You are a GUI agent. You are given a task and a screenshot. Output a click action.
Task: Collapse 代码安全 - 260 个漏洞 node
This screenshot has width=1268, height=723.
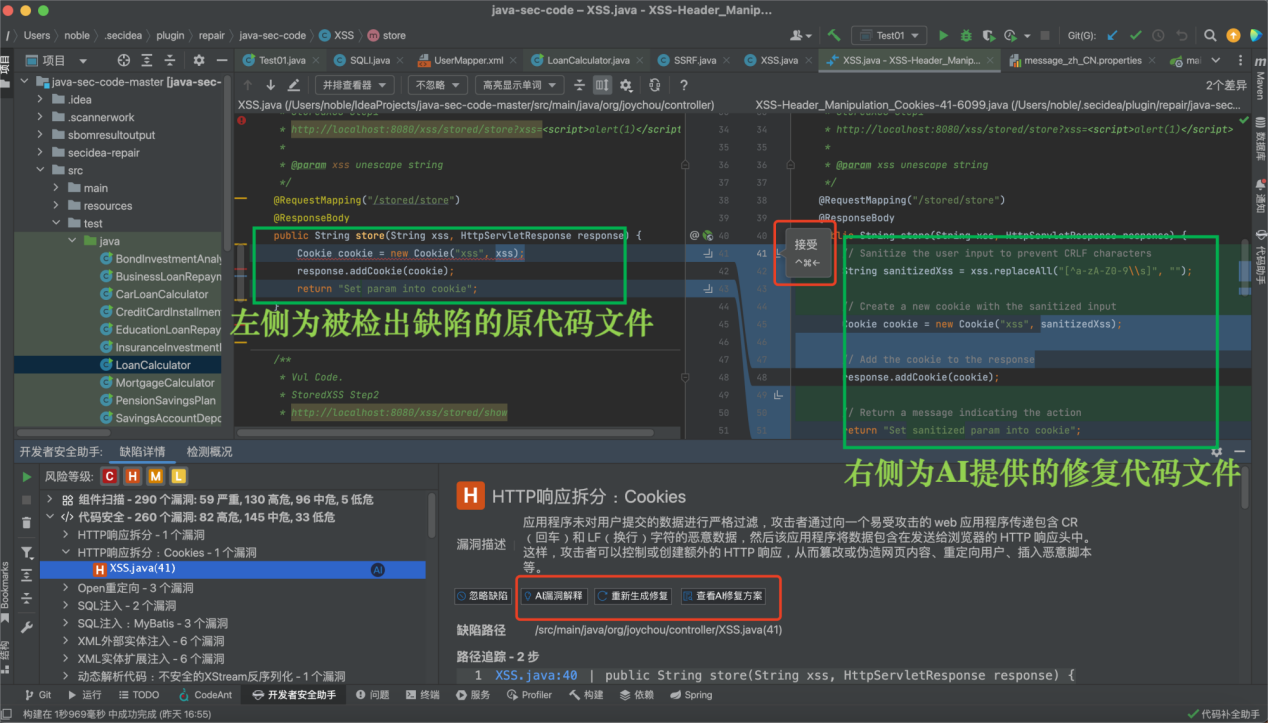point(52,517)
